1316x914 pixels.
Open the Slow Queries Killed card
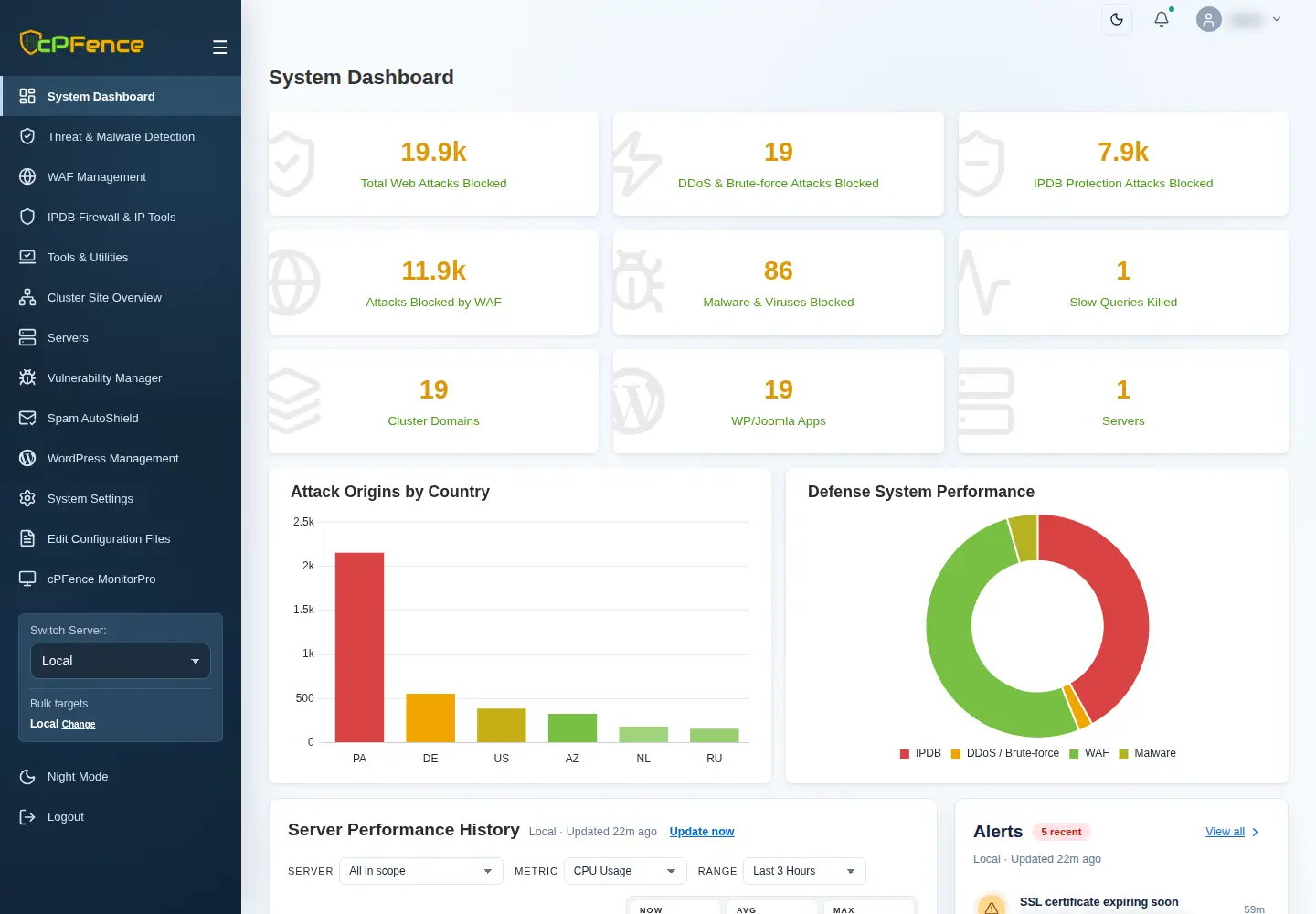(x=1123, y=282)
